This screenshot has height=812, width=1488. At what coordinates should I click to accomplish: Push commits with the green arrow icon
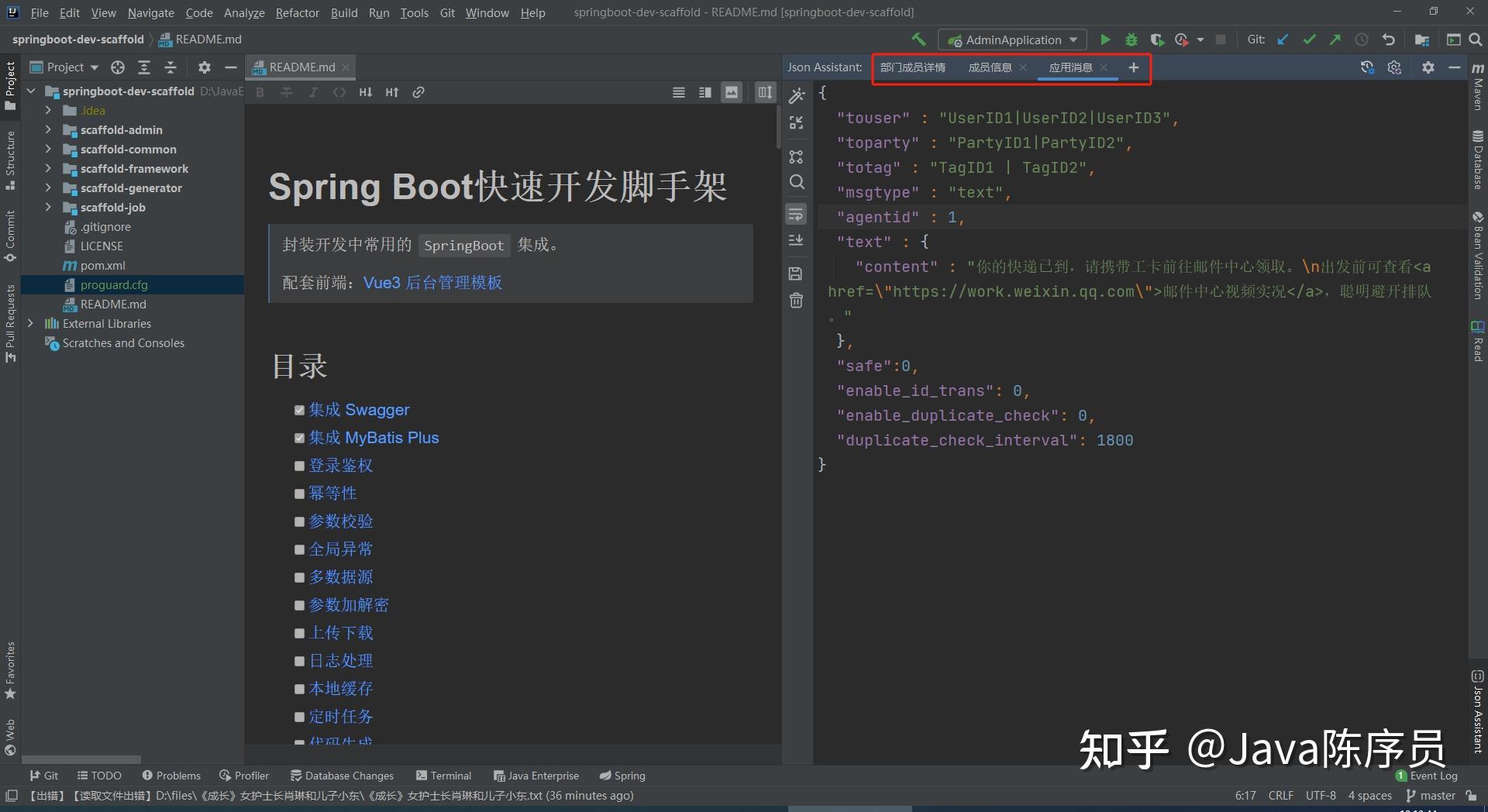coord(1335,39)
